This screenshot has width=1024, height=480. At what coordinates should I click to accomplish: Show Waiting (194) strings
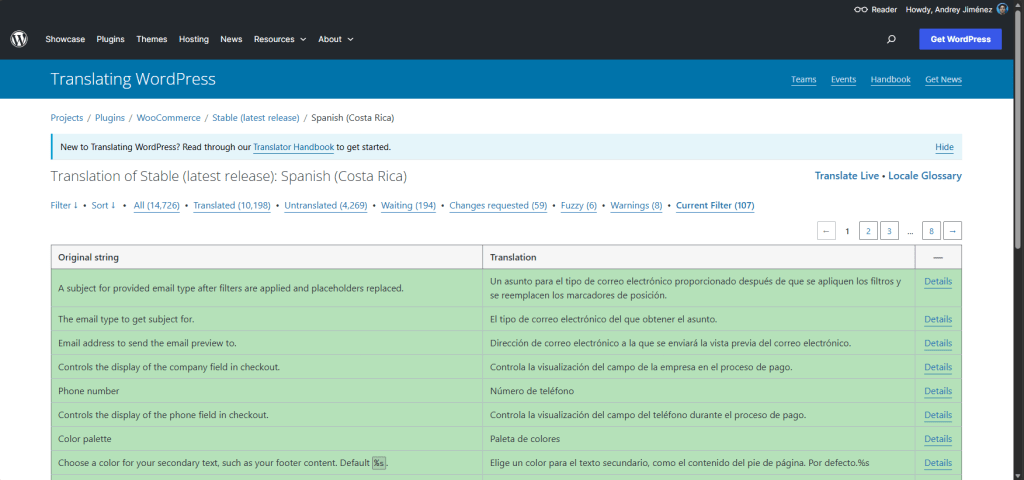tap(408, 206)
